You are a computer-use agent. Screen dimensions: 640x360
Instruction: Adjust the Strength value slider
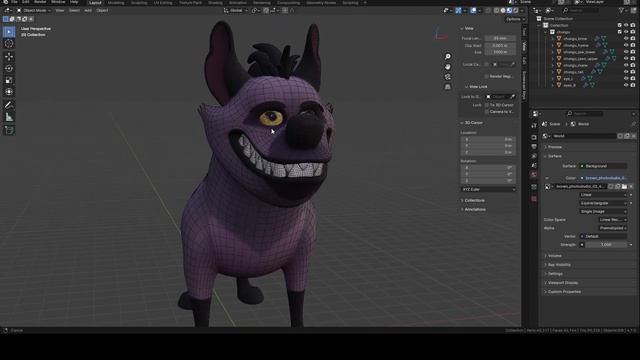pyautogui.click(x=606, y=245)
